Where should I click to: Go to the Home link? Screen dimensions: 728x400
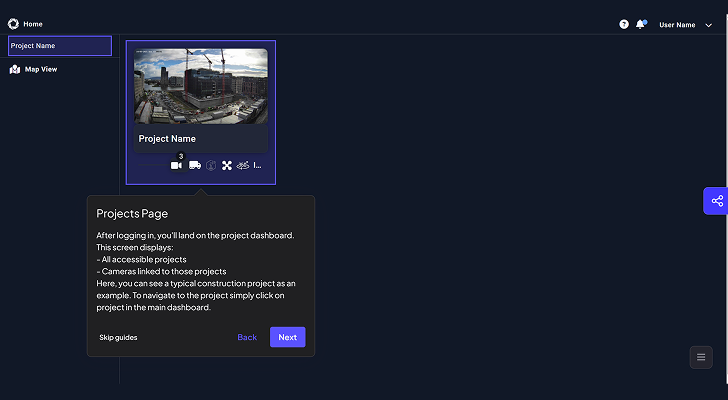pyautogui.click(x=33, y=24)
